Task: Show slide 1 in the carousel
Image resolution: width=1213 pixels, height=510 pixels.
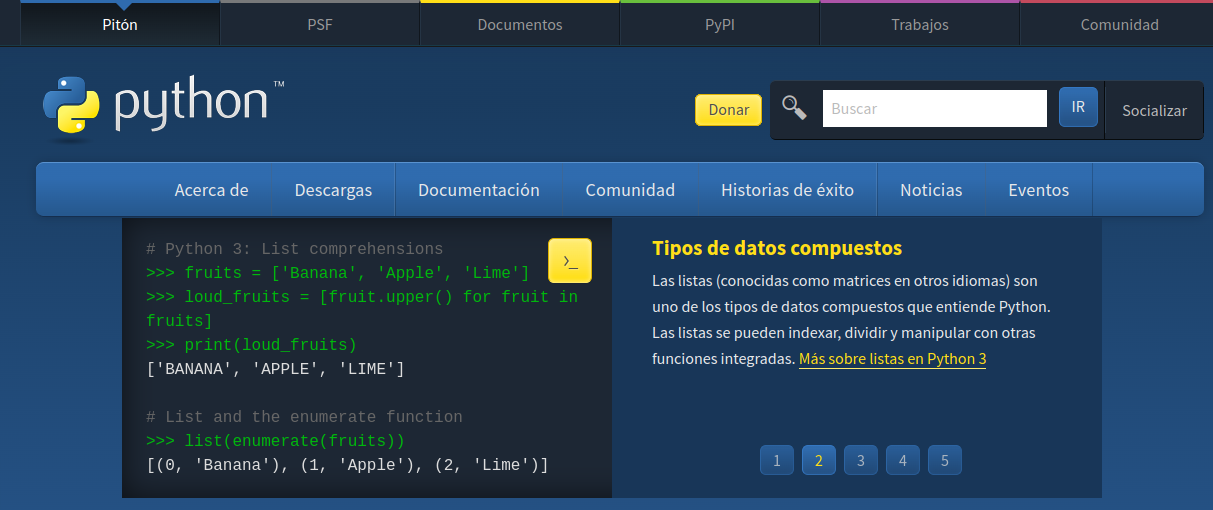Action: point(777,461)
